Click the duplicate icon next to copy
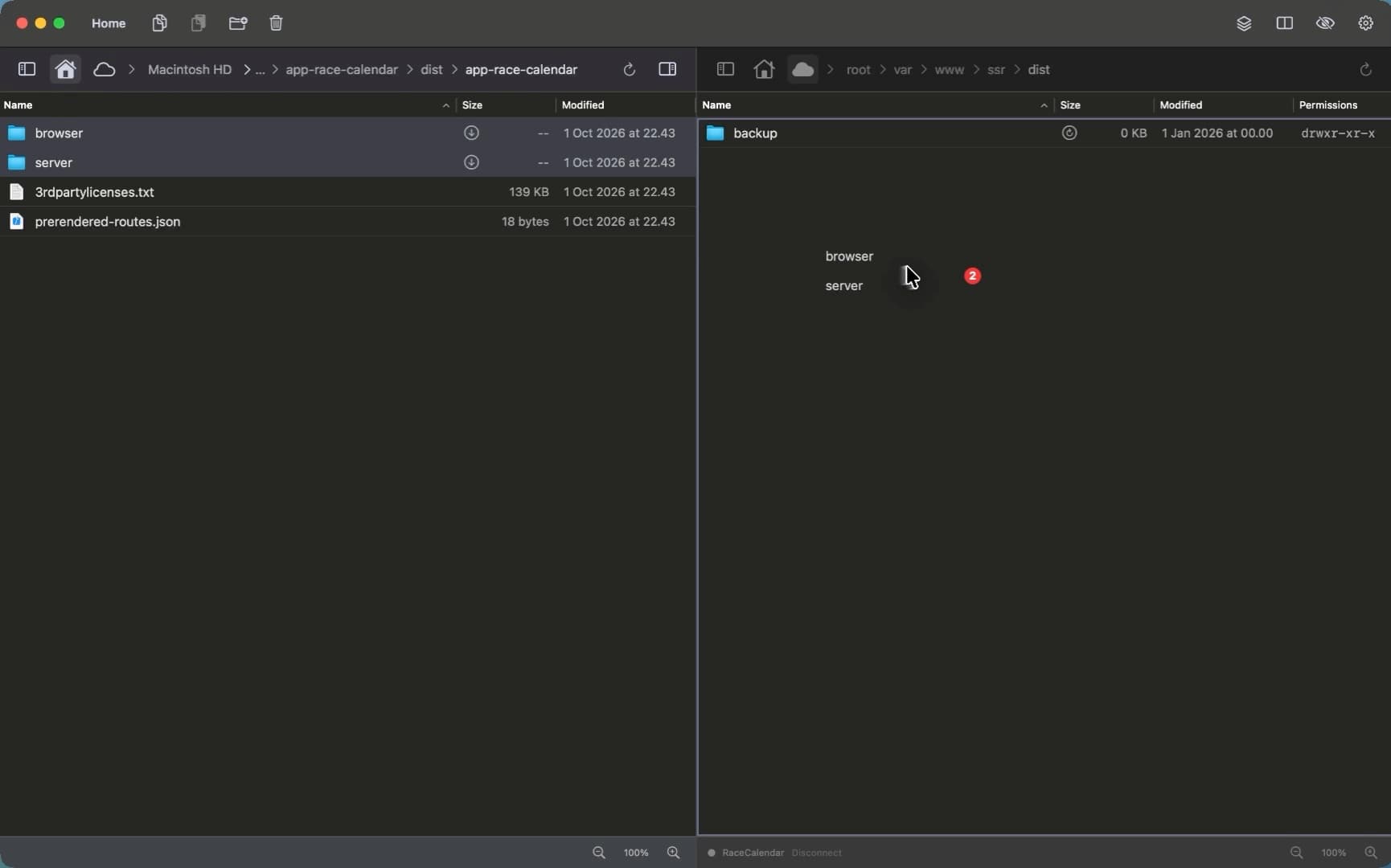The height and width of the screenshot is (868, 1391). click(x=199, y=23)
